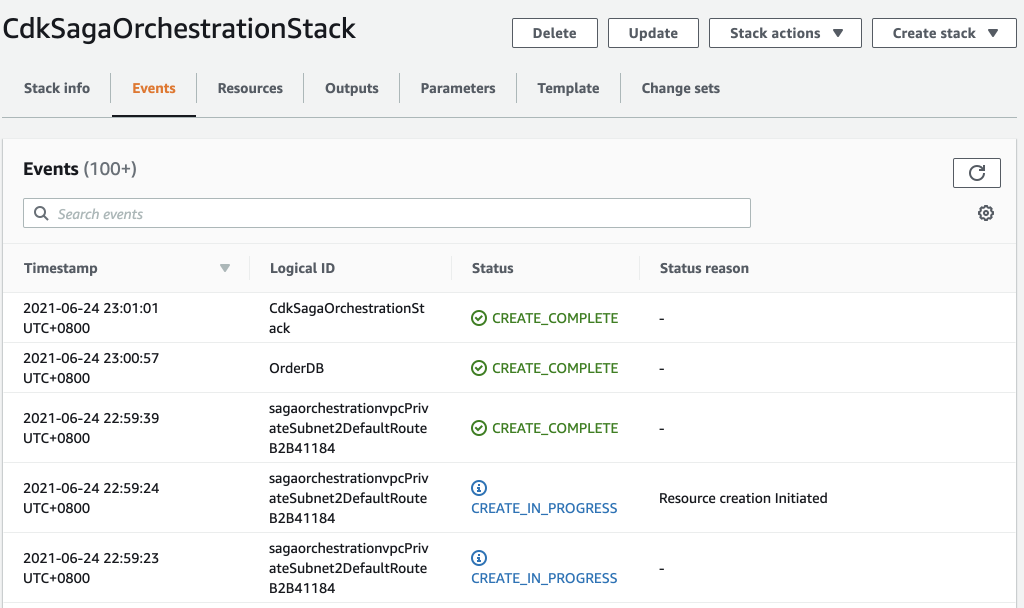Switch to the Resources tab
The width and height of the screenshot is (1024, 608).
pos(249,88)
